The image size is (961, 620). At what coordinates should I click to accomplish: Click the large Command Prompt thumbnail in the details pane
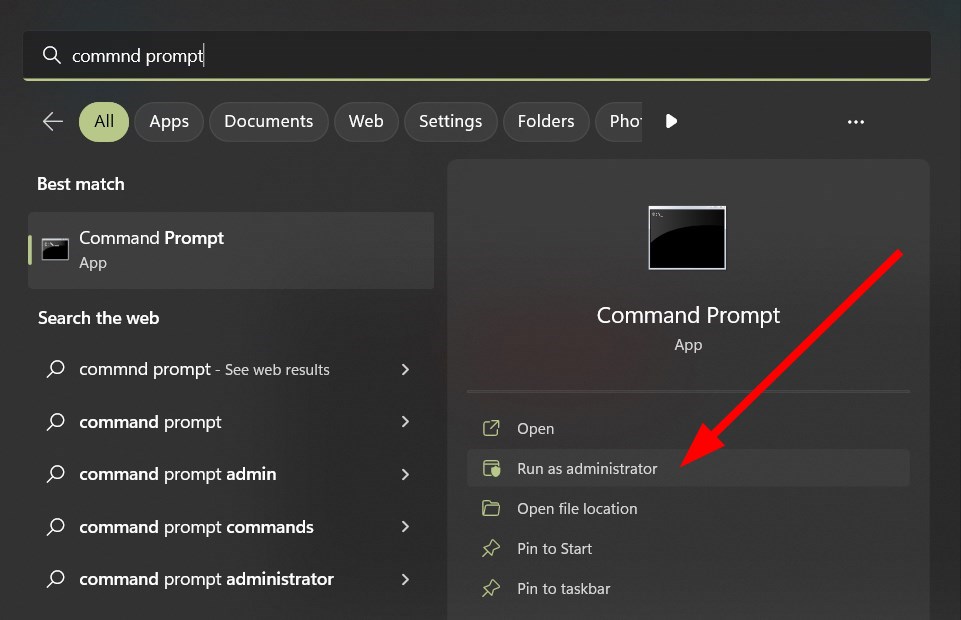687,238
